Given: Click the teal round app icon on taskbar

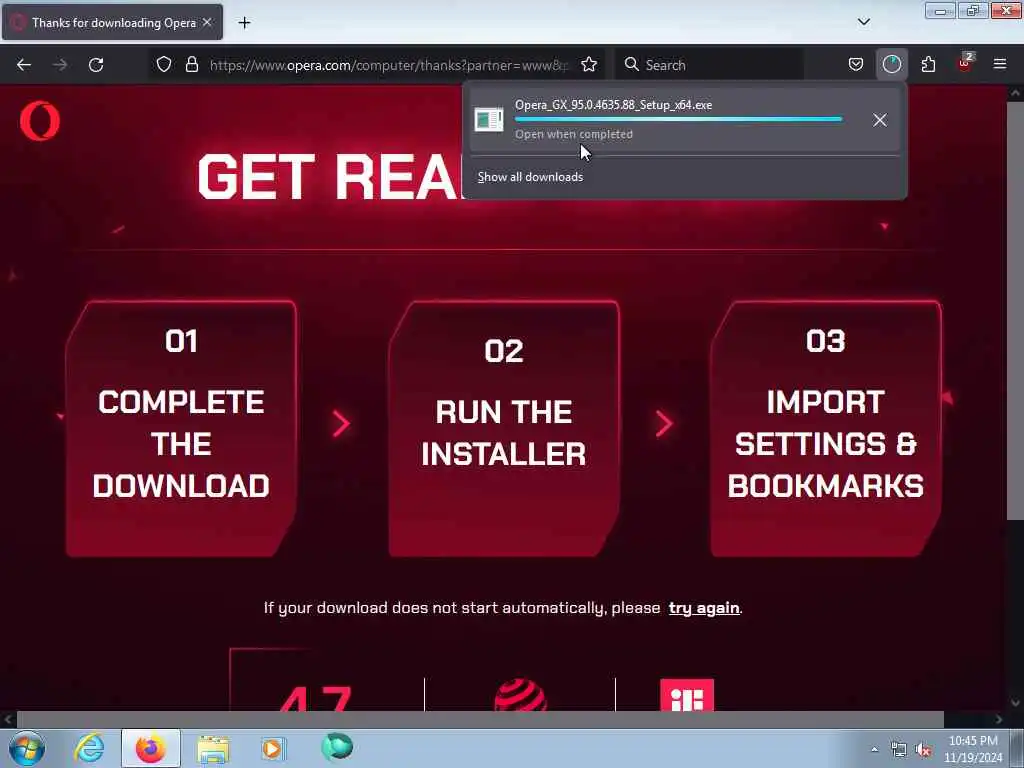Looking at the screenshot, I should pyautogui.click(x=337, y=747).
